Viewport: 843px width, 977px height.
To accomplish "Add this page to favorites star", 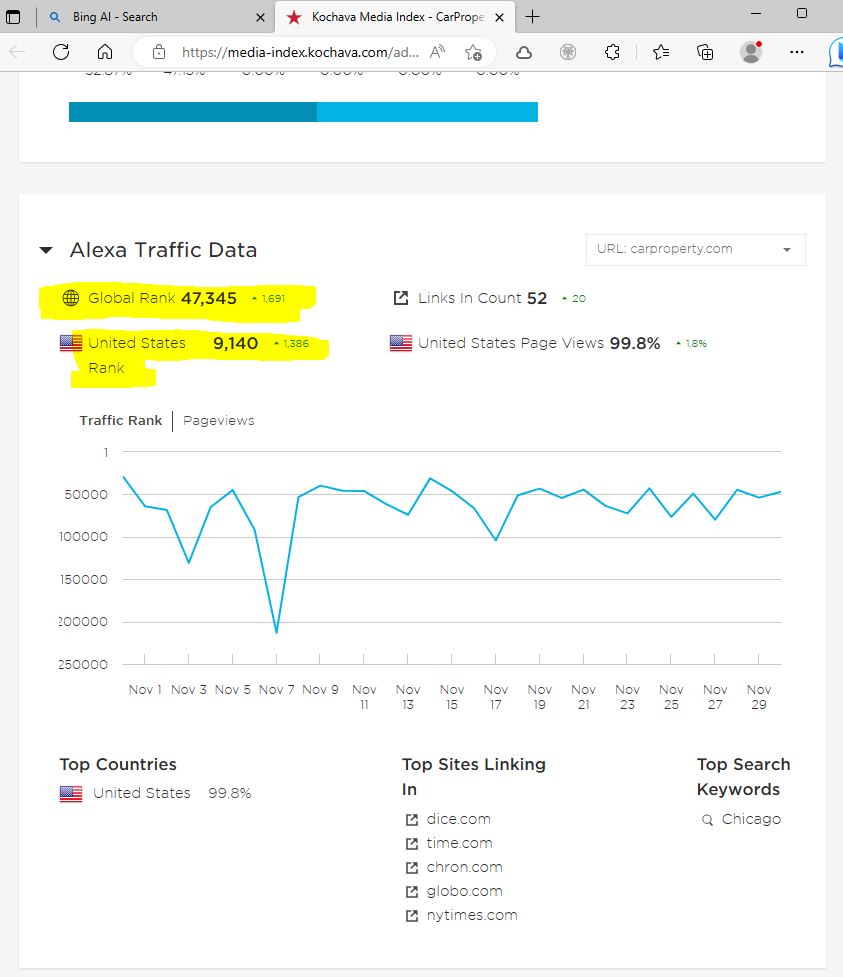I will tap(474, 52).
